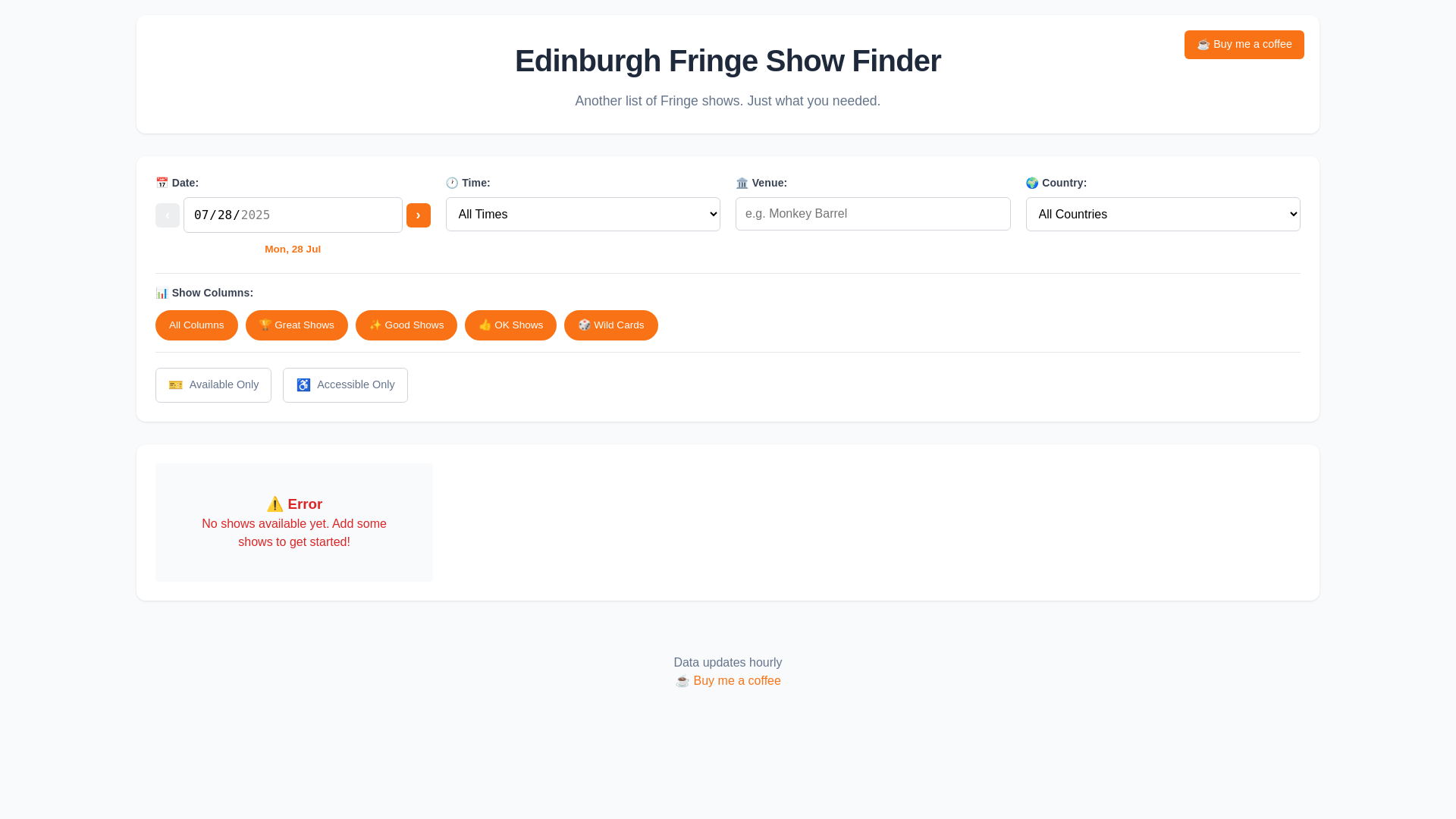This screenshot has height=819, width=1456.
Task: Go to the previous date with the arrow button
Action: click(168, 215)
